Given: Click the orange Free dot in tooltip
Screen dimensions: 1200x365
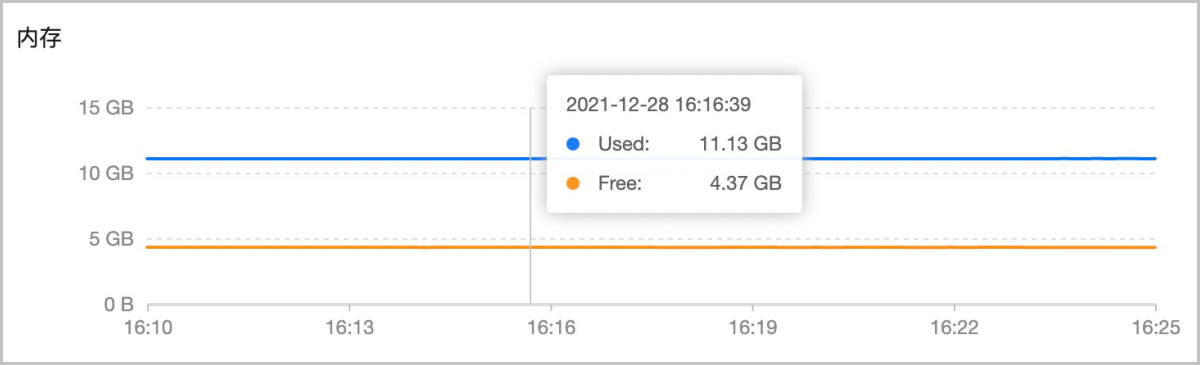Looking at the screenshot, I should (573, 183).
